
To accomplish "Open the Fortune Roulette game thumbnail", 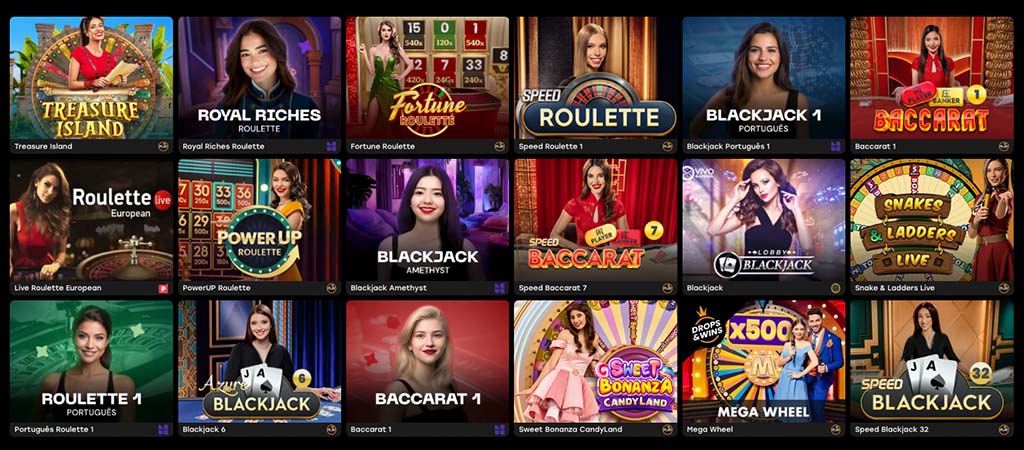I will coord(428,78).
